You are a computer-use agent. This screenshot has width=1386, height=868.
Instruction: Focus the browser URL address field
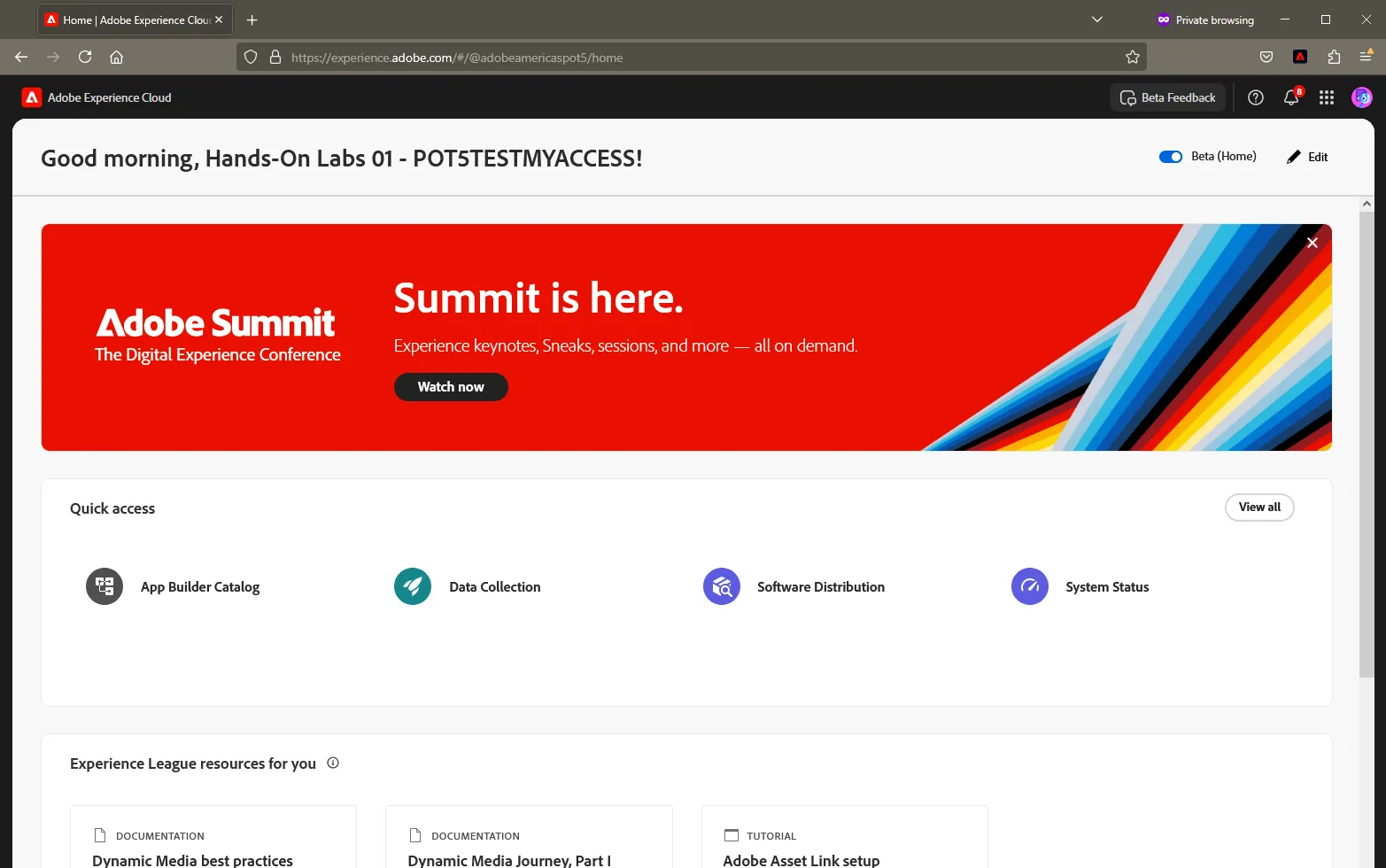click(691, 58)
